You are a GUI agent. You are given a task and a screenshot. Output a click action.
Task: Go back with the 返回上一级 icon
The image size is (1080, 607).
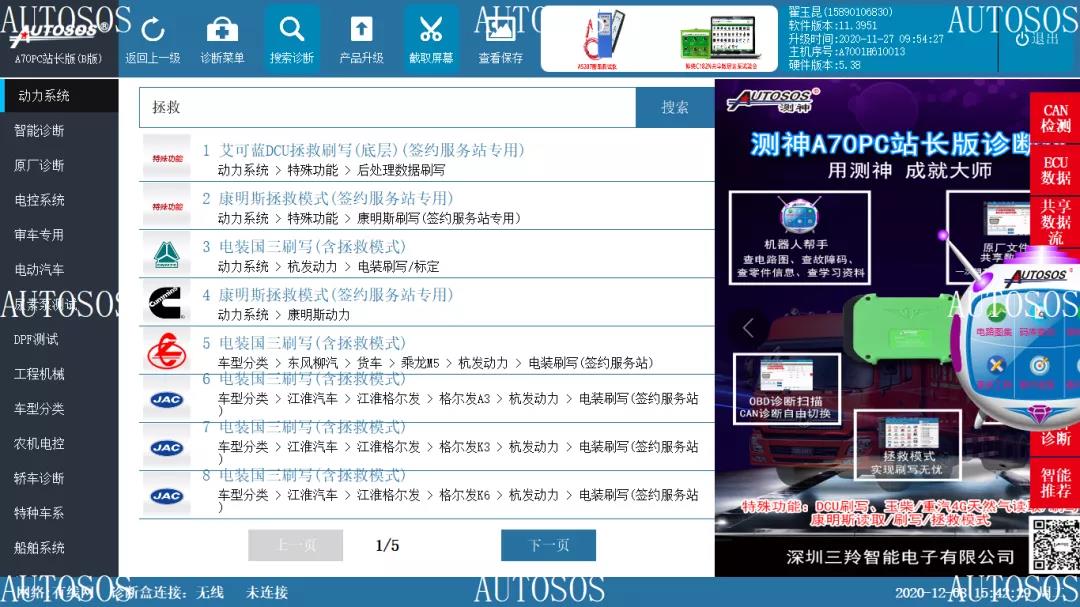[x=152, y=39]
